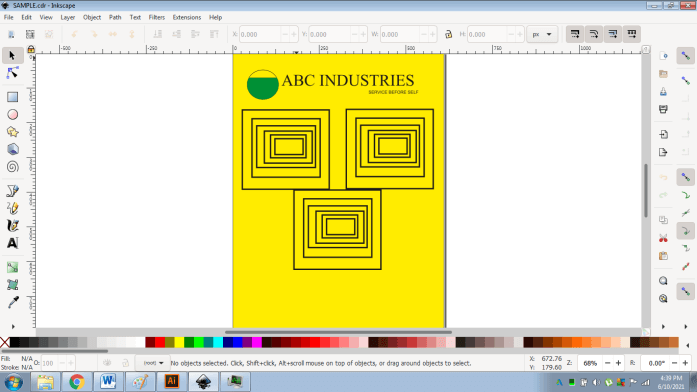This screenshot has width=697, height=392.
Task: Click the yellow color swatch in palette
Action: coord(179,342)
